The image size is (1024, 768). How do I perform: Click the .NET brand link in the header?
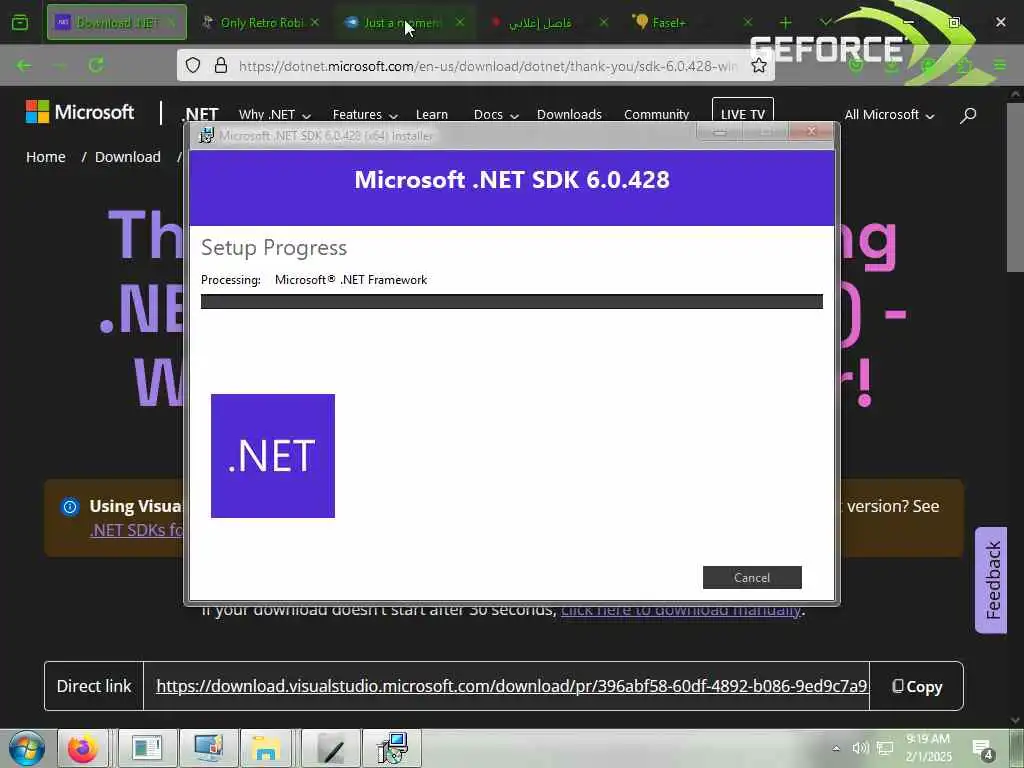click(x=199, y=115)
